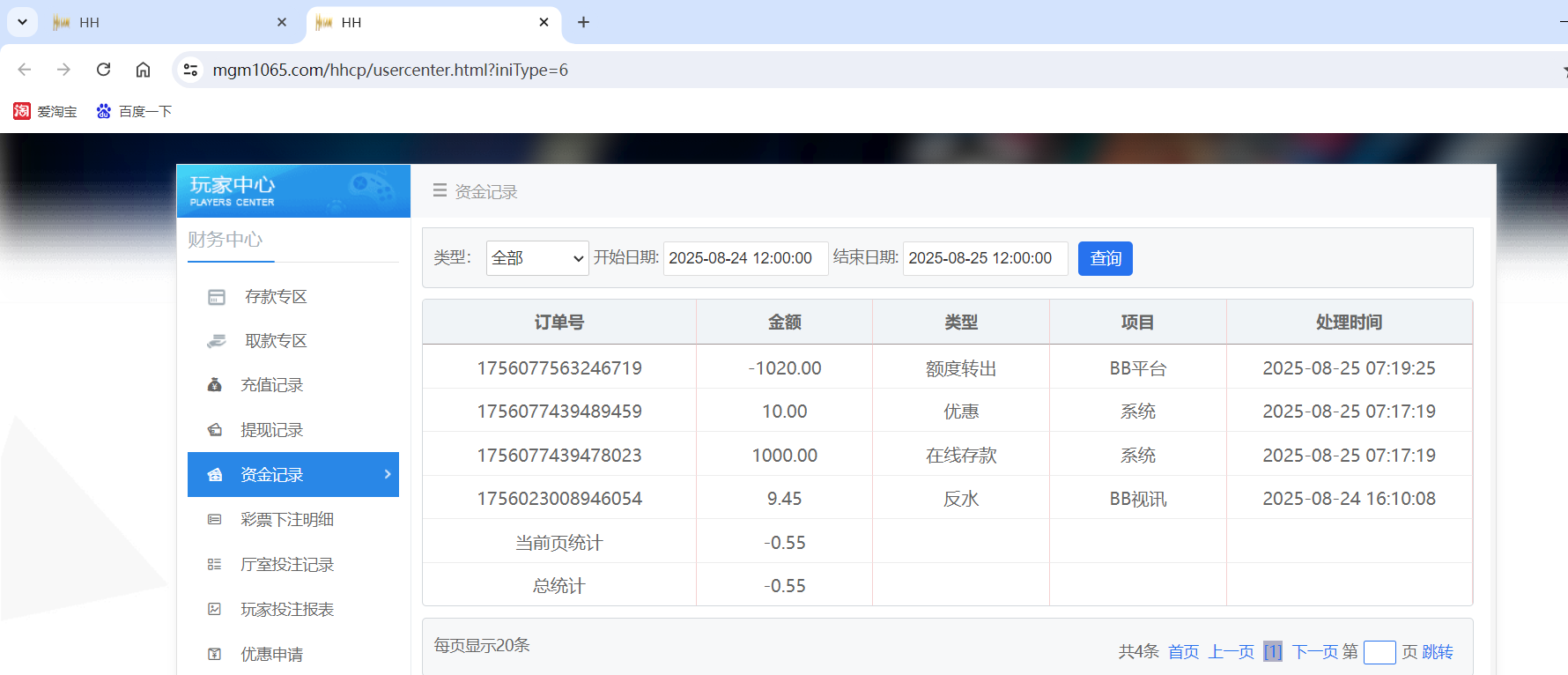Open the 类型 dropdown showing 全部

tap(536, 258)
